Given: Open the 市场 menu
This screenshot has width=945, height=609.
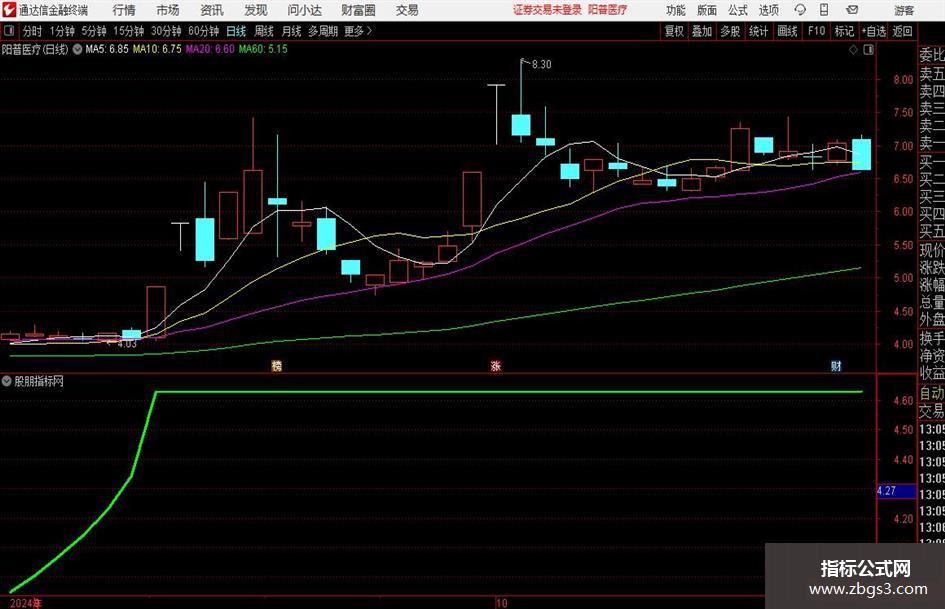Looking at the screenshot, I should (x=168, y=10).
